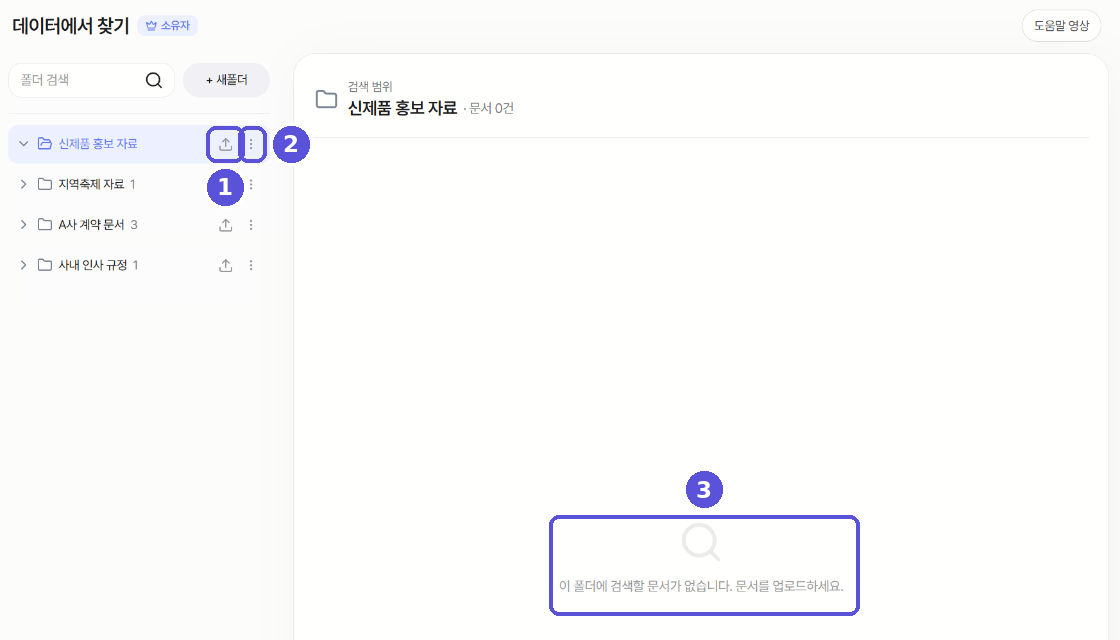Create a folder with + 새폴더 button

click(226, 80)
